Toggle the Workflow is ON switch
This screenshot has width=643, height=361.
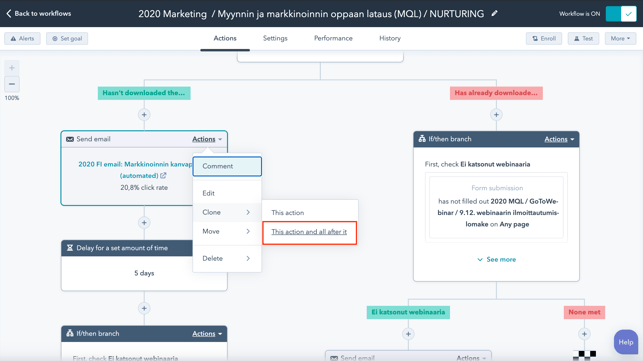(621, 14)
